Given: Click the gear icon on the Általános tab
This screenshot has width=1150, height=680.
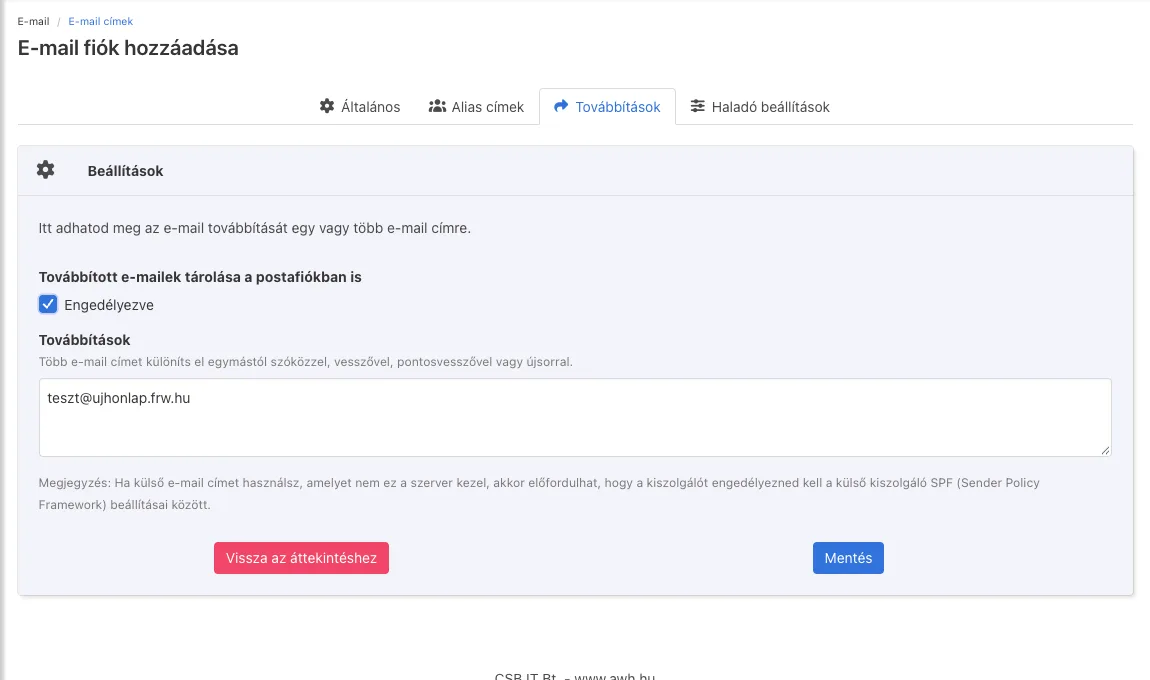Looking at the screenshot, I should pos(327,106).
